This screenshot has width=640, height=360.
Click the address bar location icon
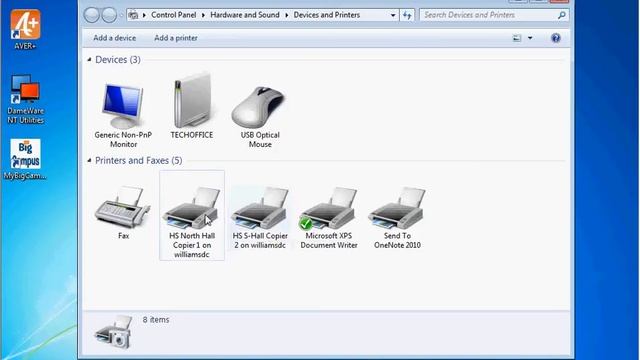point(133,15)
